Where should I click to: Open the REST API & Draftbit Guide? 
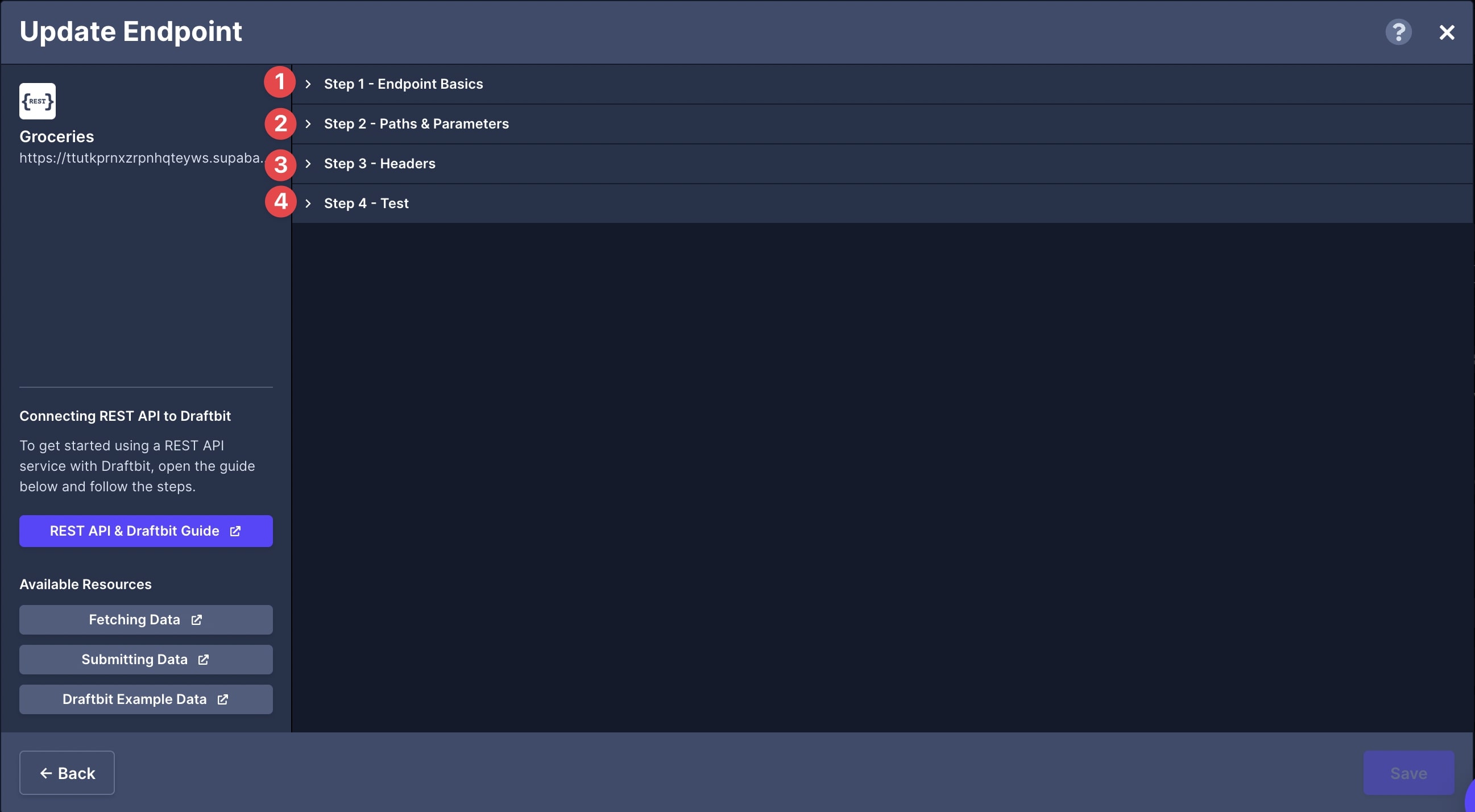pos(146,531)
